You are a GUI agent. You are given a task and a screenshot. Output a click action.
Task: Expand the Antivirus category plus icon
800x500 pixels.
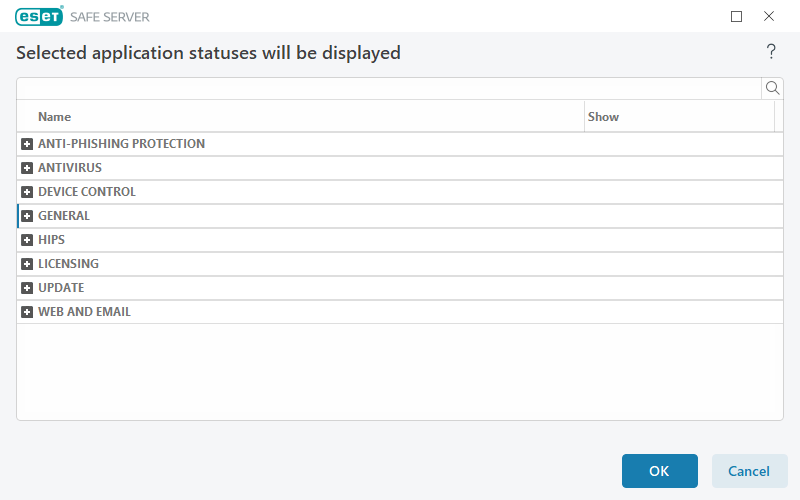(x=28, y=168)
